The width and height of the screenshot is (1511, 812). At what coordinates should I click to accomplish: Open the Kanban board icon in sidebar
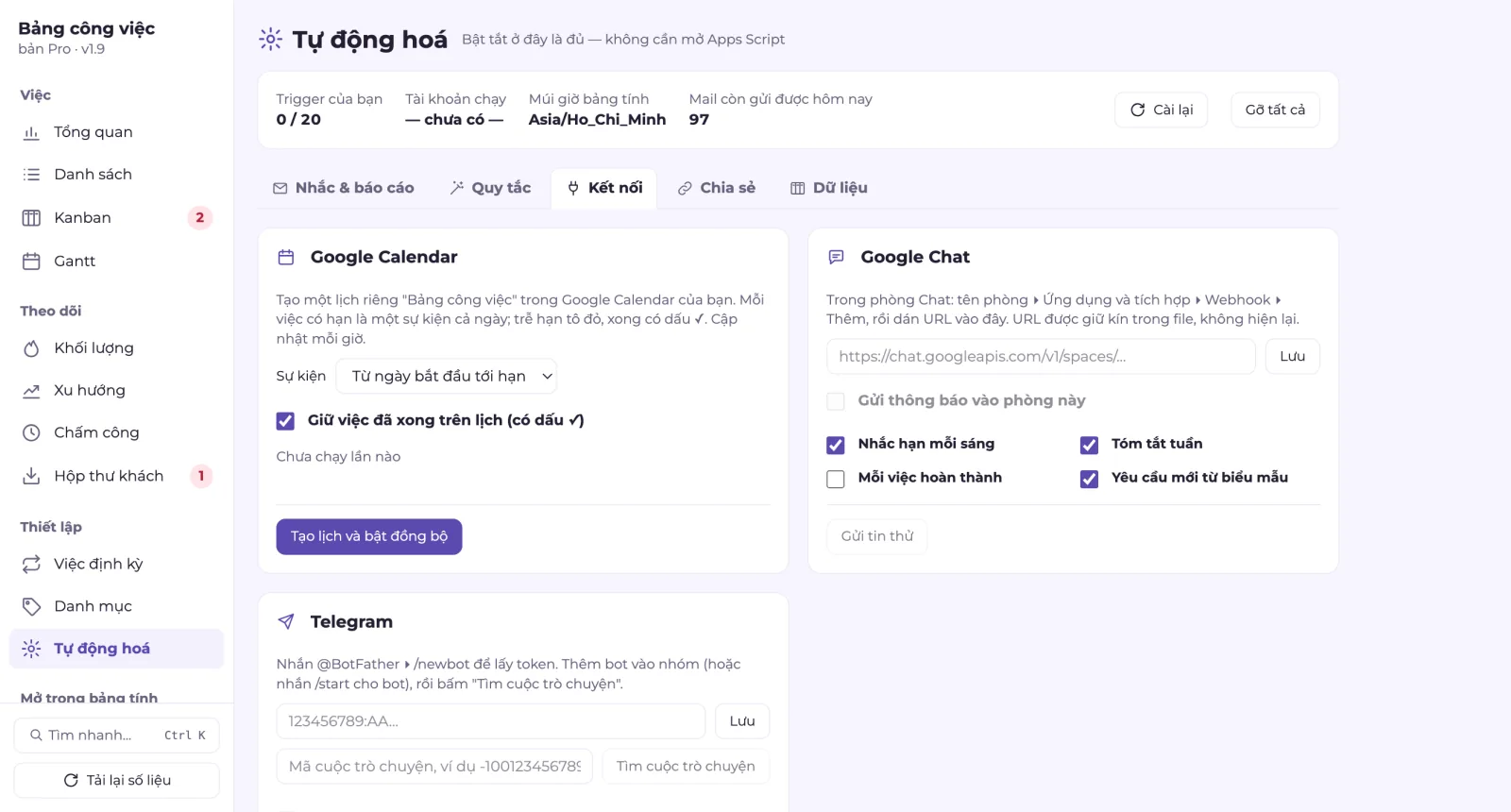tap(31, 218)
